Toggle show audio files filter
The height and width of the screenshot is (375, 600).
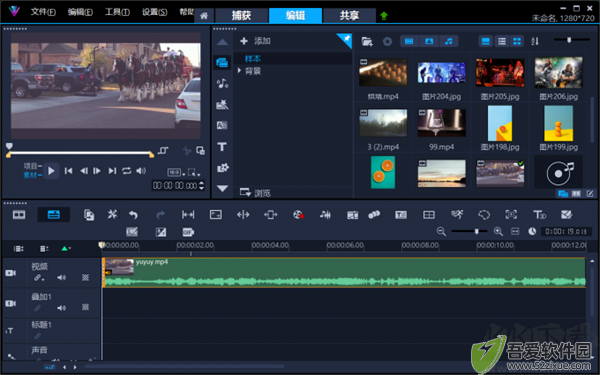(x=449, y=41)
